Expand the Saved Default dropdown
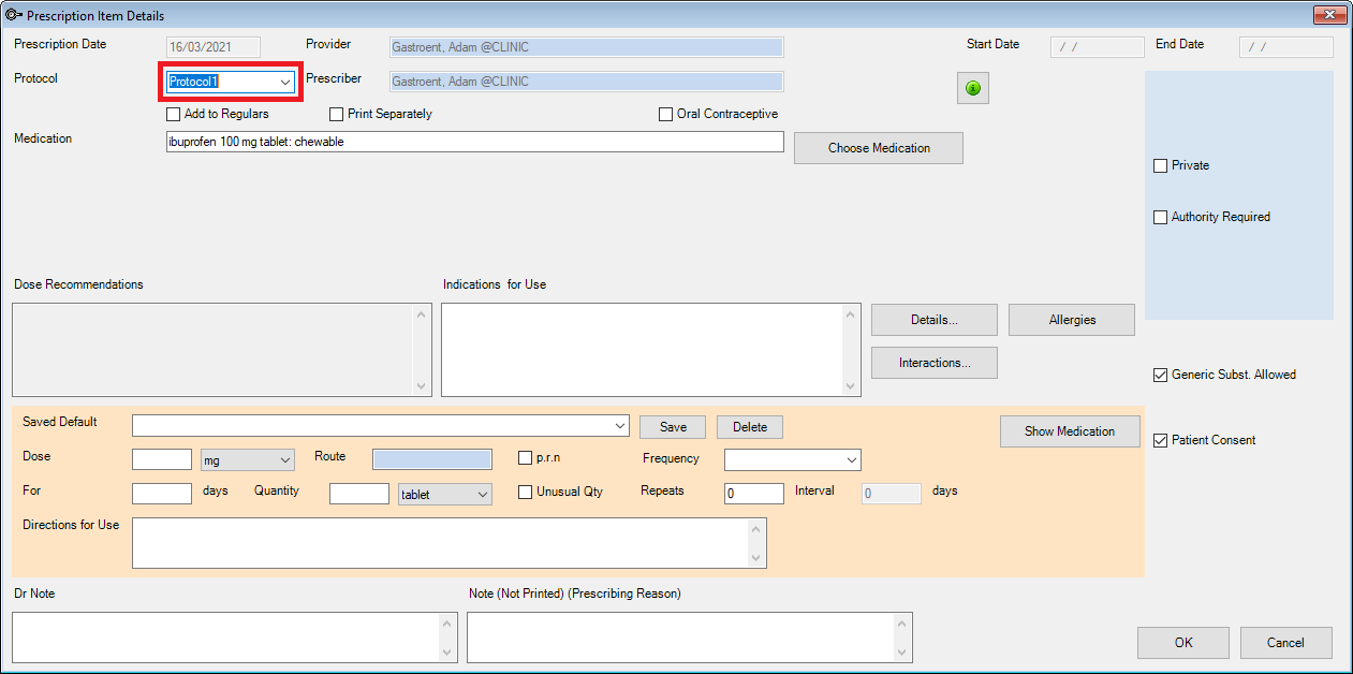 click(619, 426)
